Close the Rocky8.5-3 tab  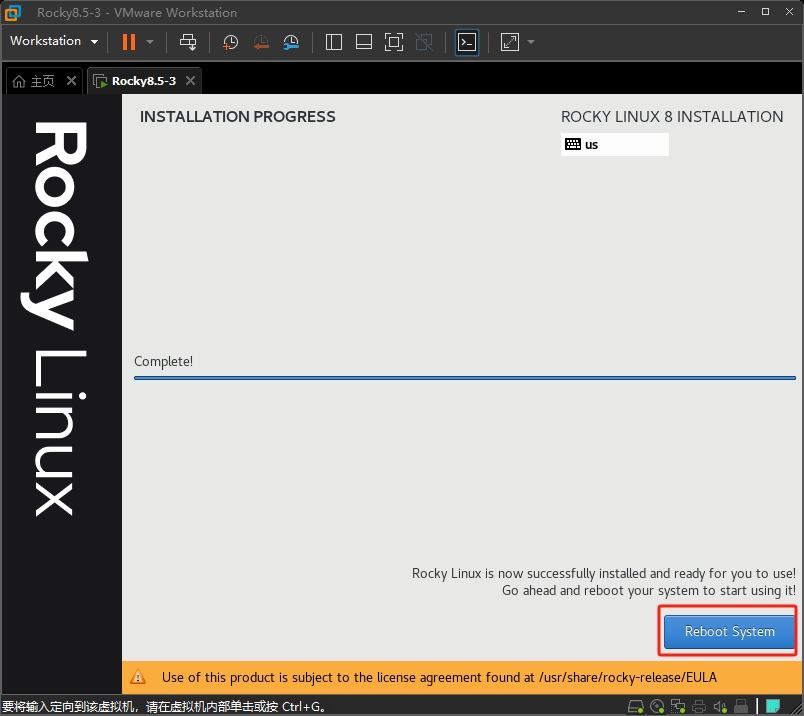(x=190, y=81)
